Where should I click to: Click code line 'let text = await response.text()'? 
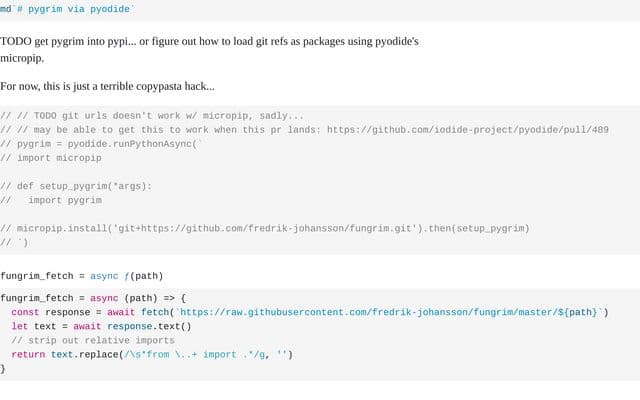click(x=101, y=327)
